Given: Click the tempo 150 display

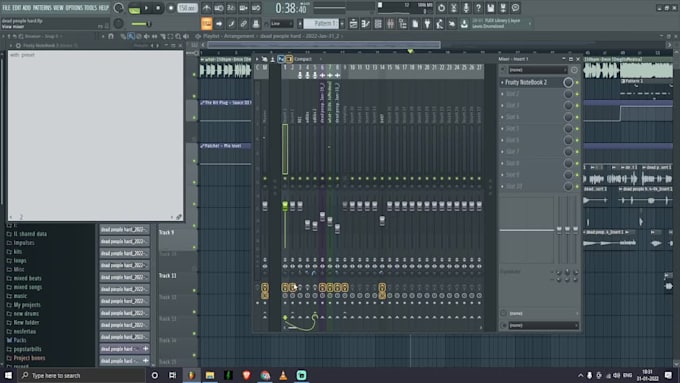Looking at the screenshot, I should point(187,8).
